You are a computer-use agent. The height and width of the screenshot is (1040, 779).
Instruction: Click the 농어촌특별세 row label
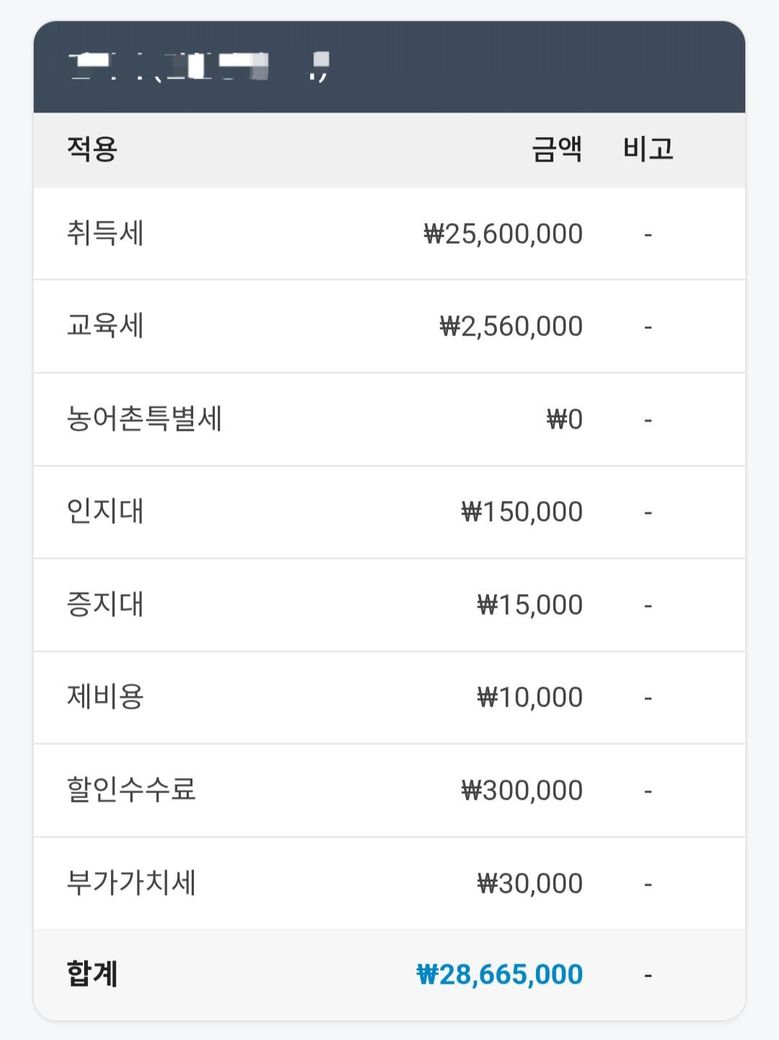point(144,419)
